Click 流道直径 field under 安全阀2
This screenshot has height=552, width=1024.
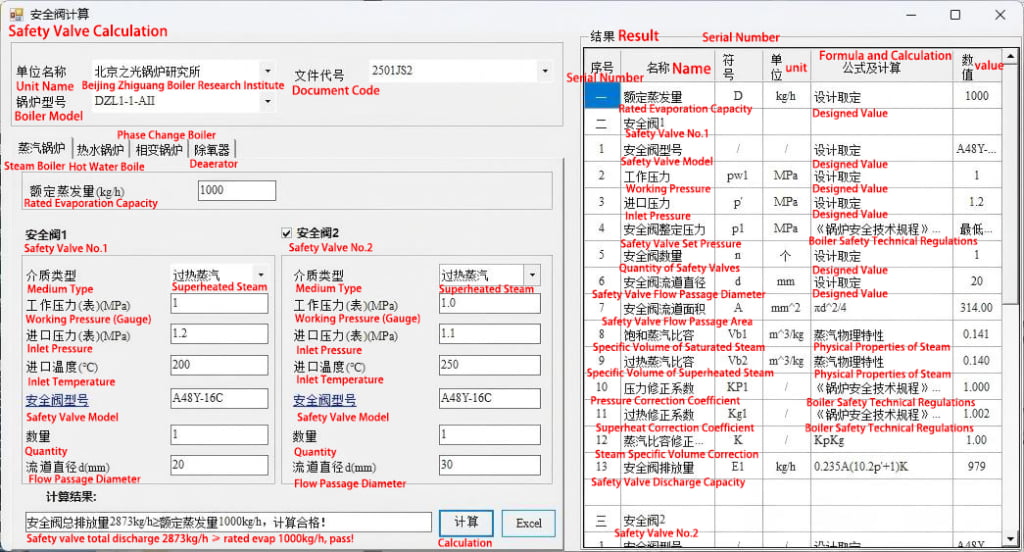click(489, 464)
